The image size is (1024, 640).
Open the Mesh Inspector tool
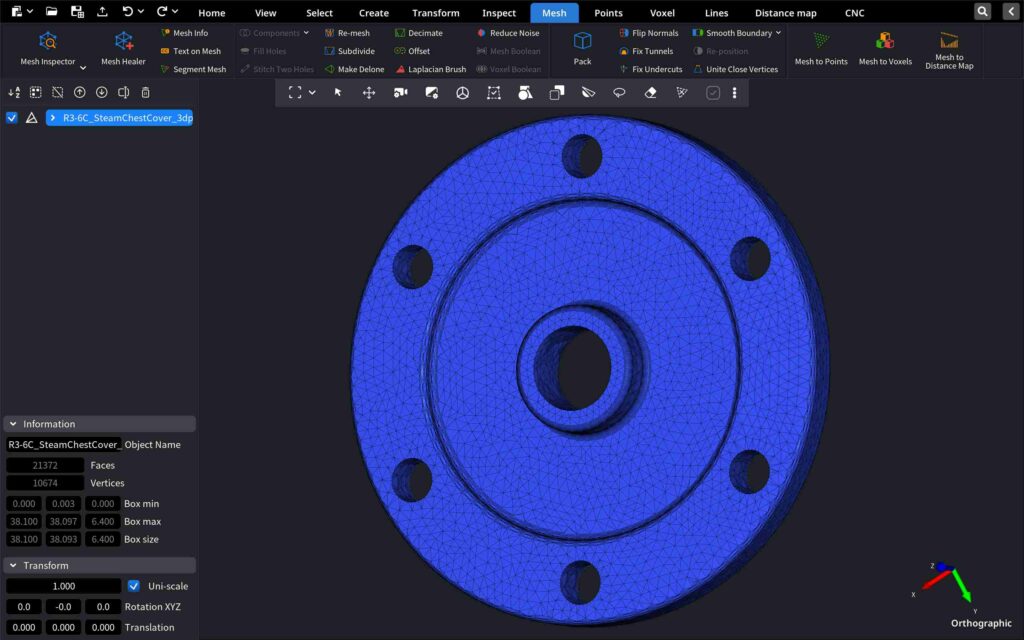click(48, 47)
